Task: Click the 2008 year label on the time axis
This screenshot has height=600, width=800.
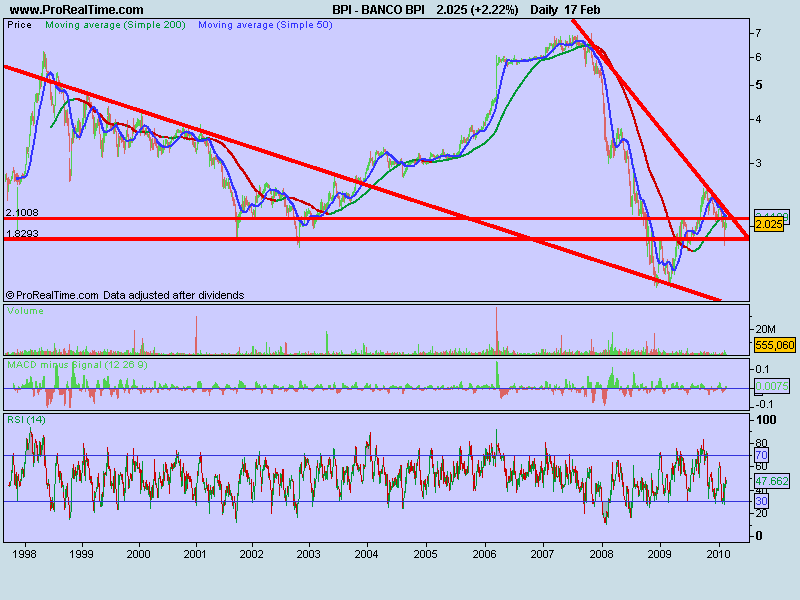Action: [x=602, y=554]
